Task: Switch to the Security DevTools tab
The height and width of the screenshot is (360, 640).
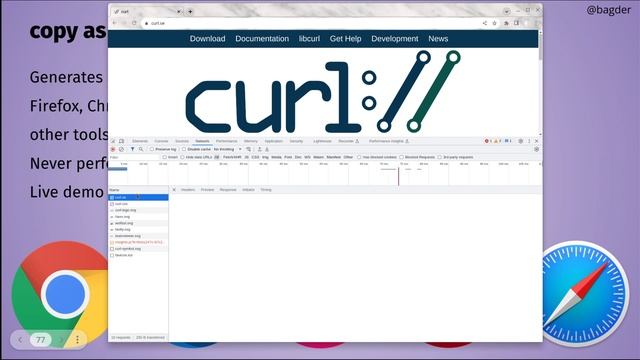Action: pyautogui.click(x=296, y=141)
